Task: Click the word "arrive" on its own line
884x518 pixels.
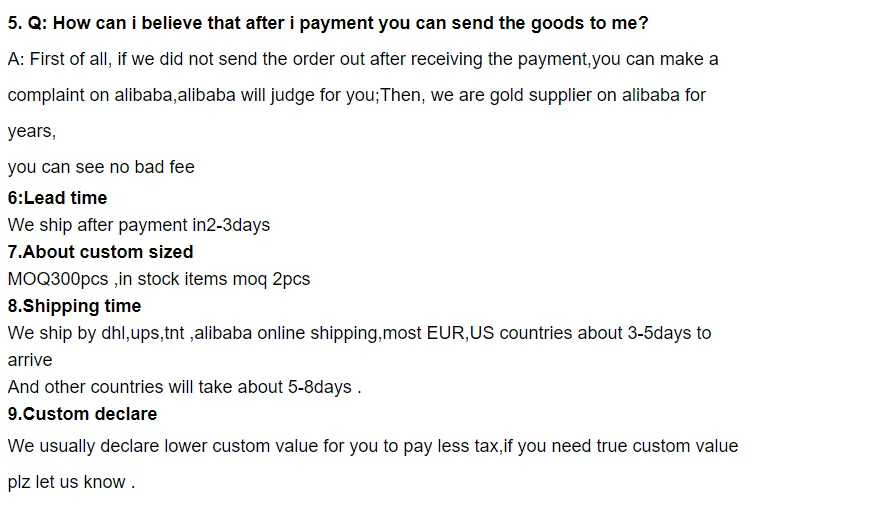Action: (x=30, y=360)
